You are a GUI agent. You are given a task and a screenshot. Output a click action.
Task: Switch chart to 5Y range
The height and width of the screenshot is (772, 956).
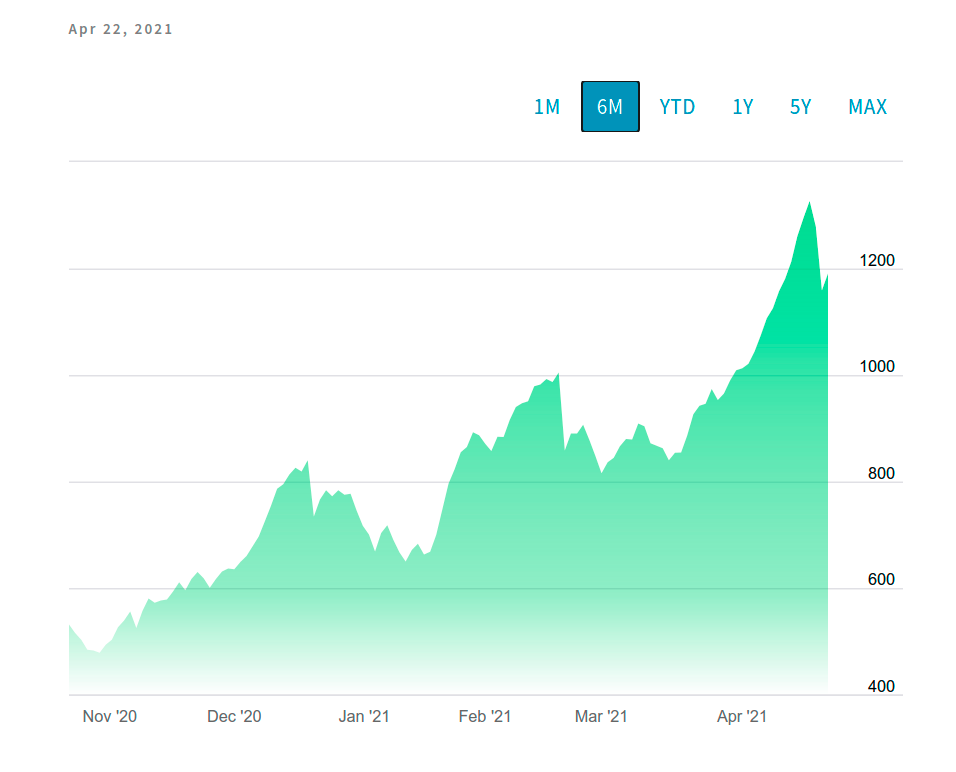[801, 107]
